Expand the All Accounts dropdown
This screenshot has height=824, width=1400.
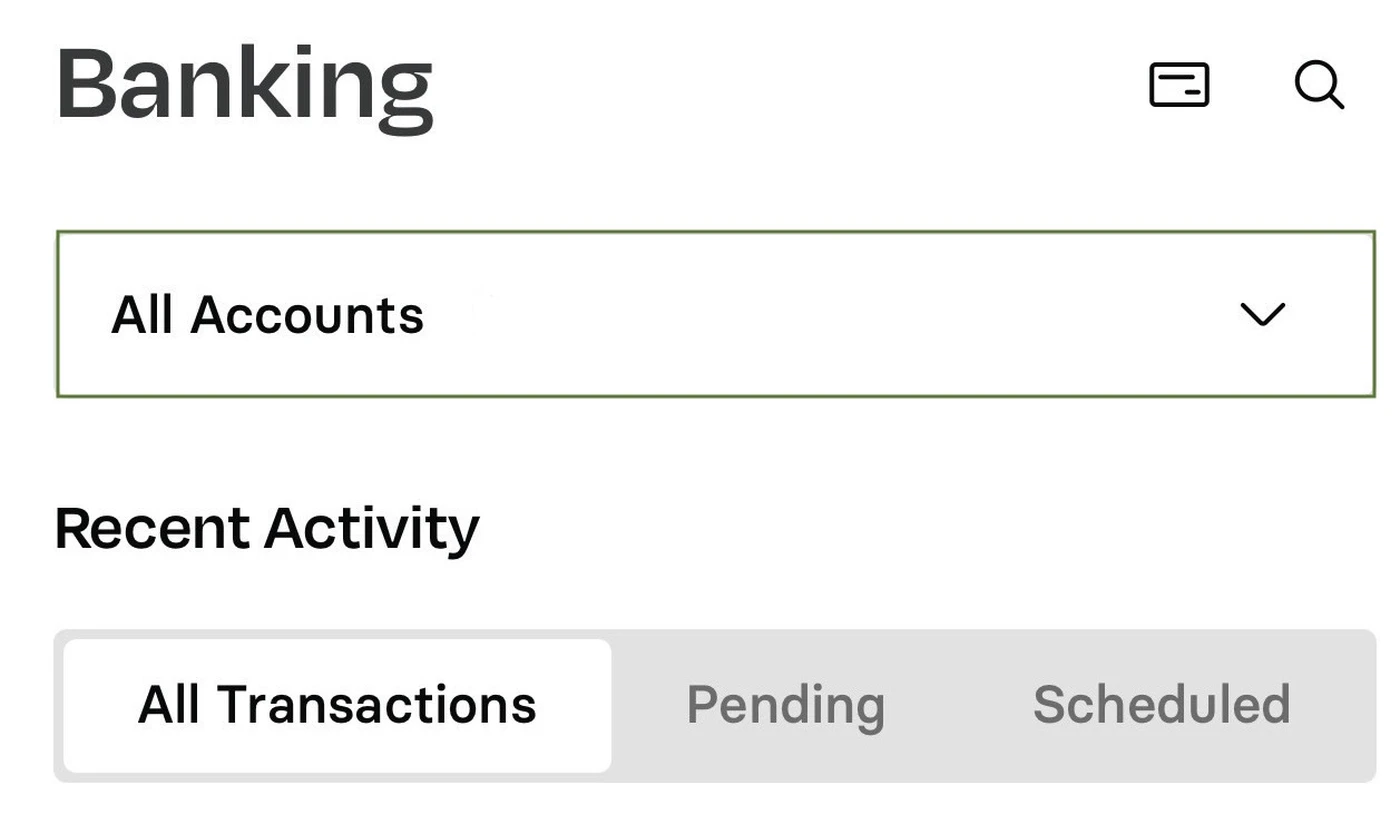click(716, 314)
